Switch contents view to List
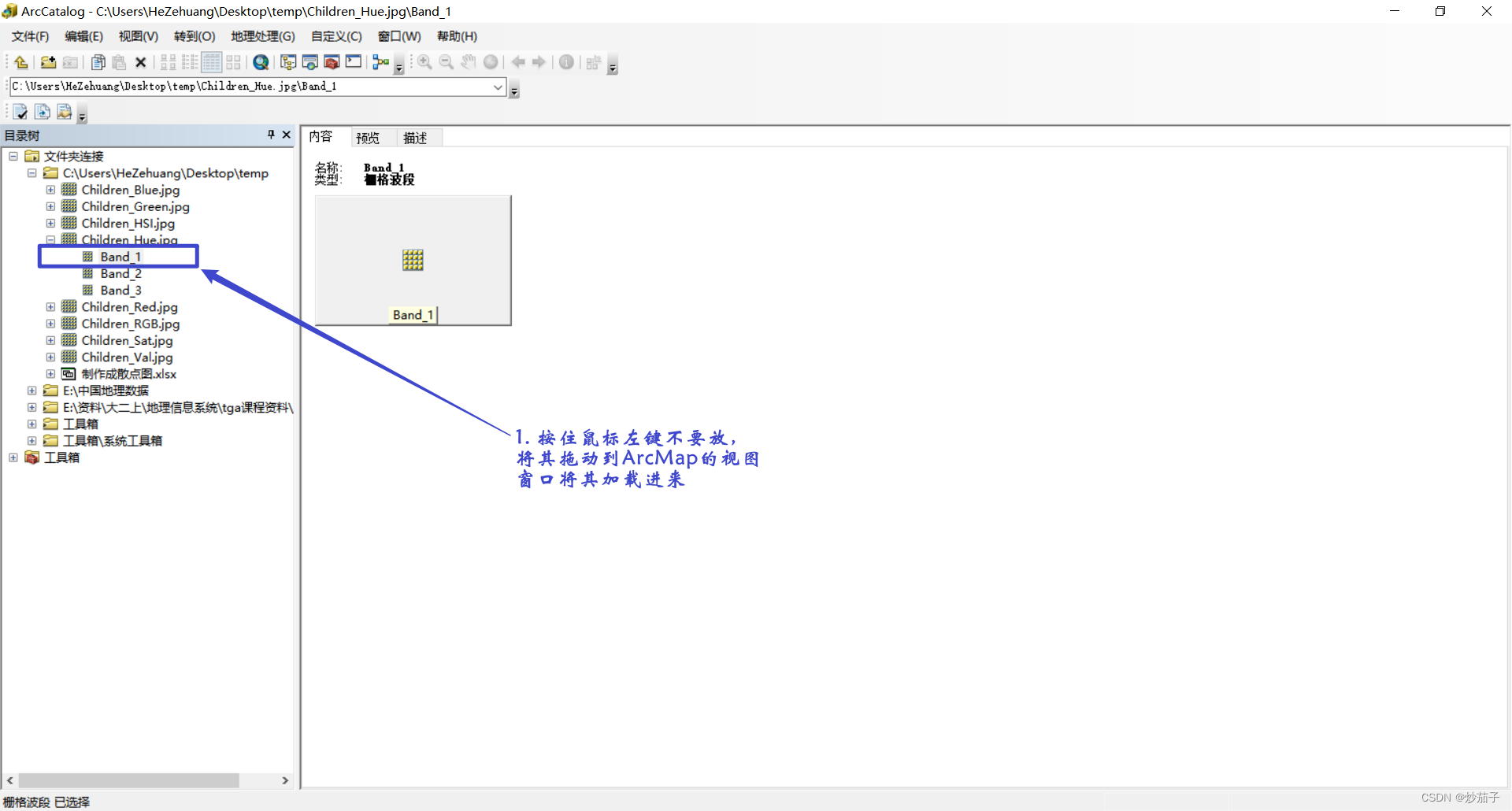The image size is (1512, 811). (190, 62)
